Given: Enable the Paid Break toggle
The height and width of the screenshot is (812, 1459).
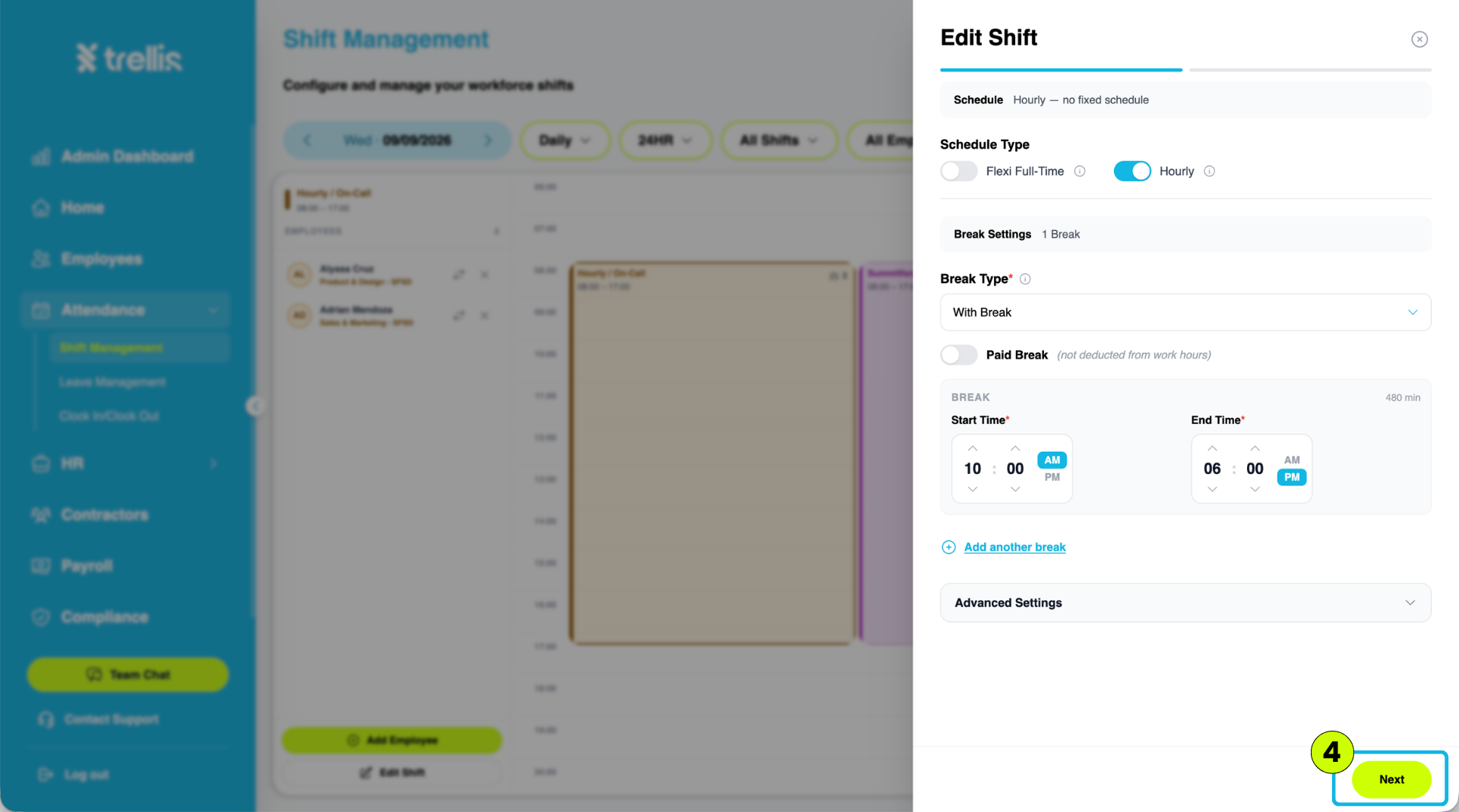Looking at the screenshot, I should pyautogui.click(x=958, y=355).
